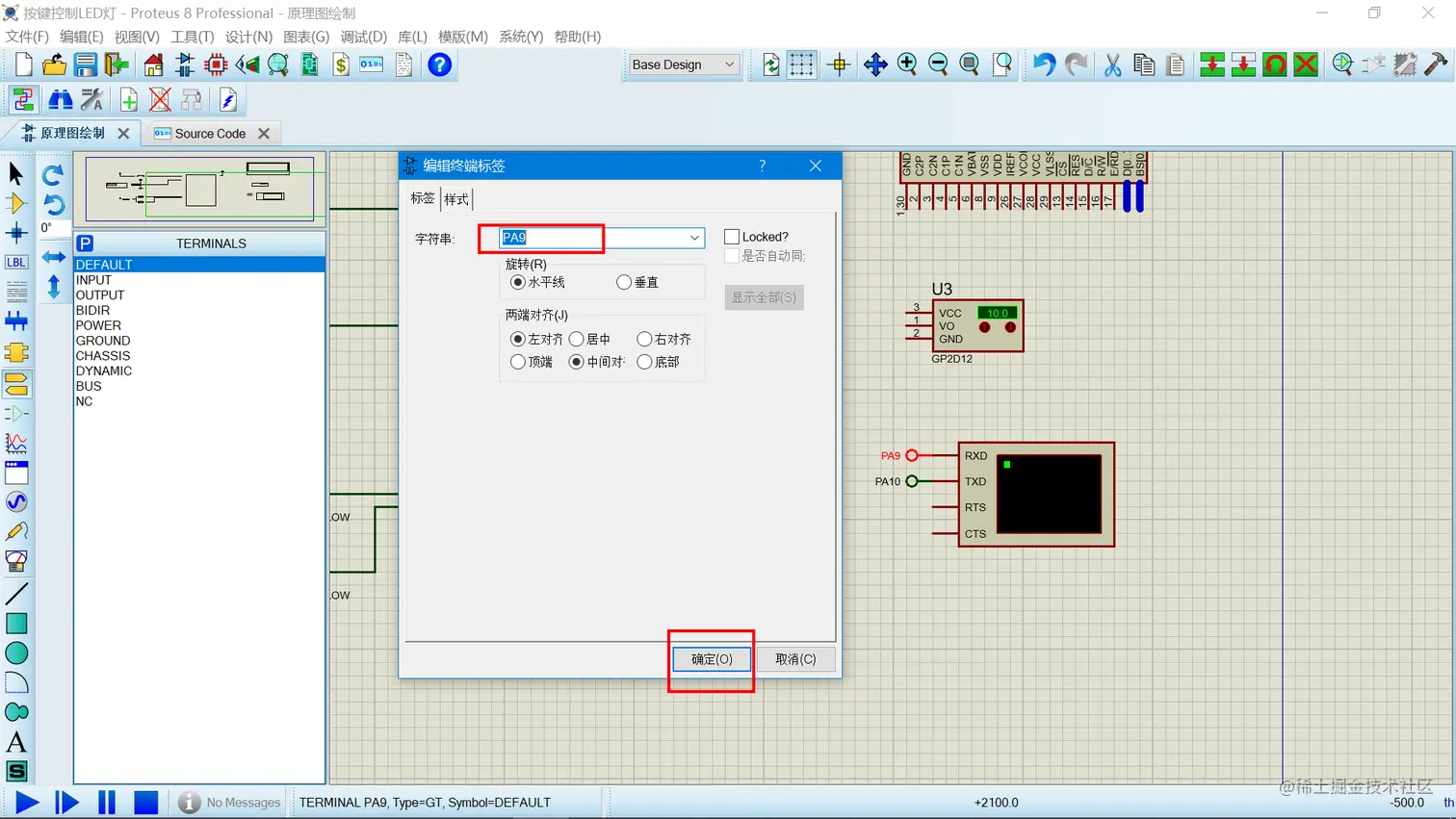Open the Base Design dropdown
This screenshot has width=1456, height=819.
tap(683, 64)
